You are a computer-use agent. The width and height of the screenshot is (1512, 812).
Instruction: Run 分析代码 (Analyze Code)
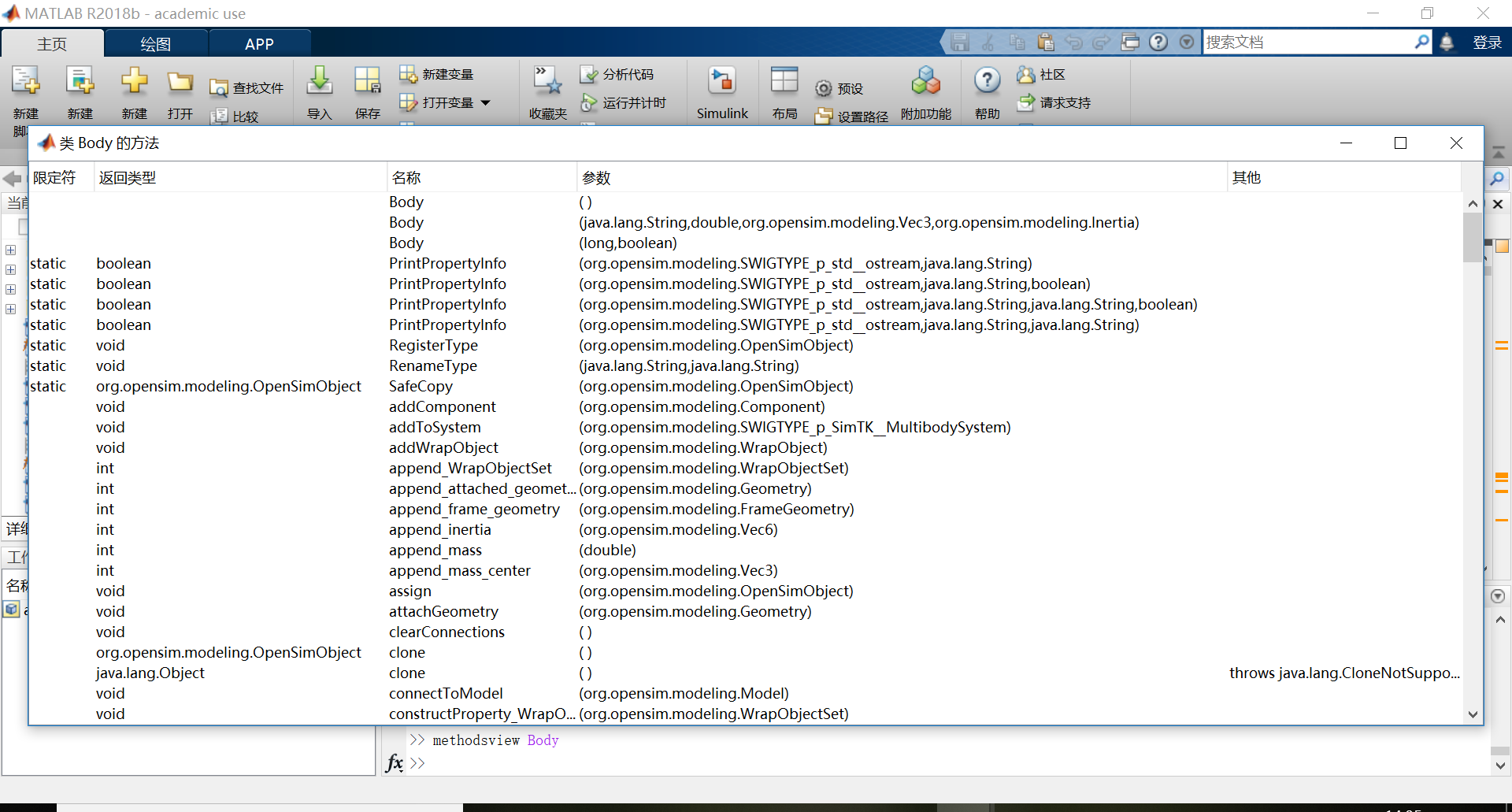(618, 73)
